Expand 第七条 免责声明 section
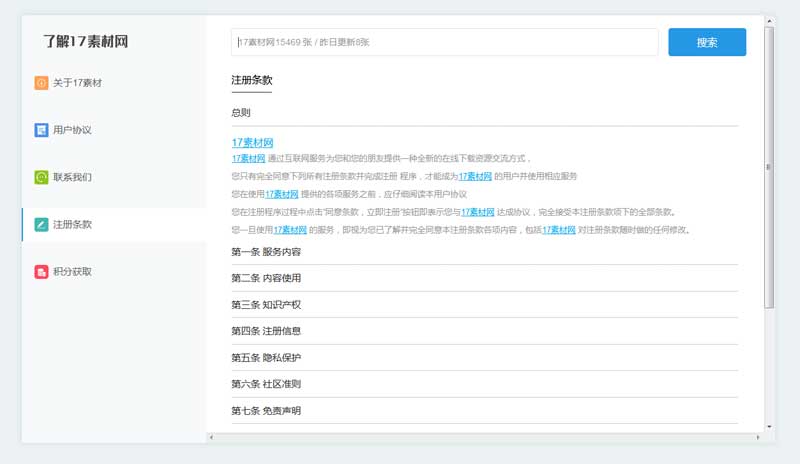 point(266,411)
